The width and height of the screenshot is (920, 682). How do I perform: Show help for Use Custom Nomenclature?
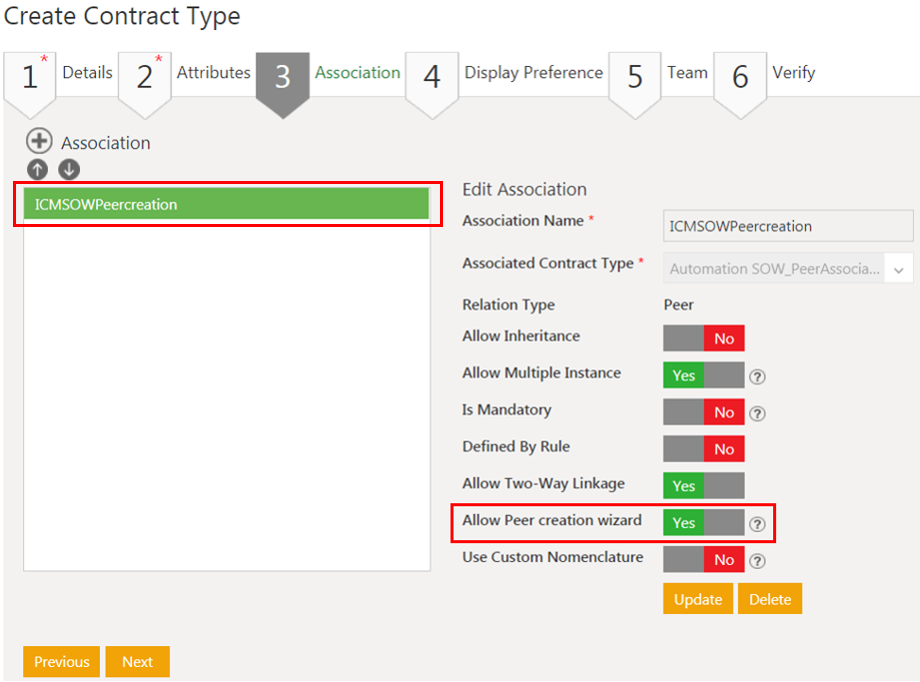click(758, 561)
